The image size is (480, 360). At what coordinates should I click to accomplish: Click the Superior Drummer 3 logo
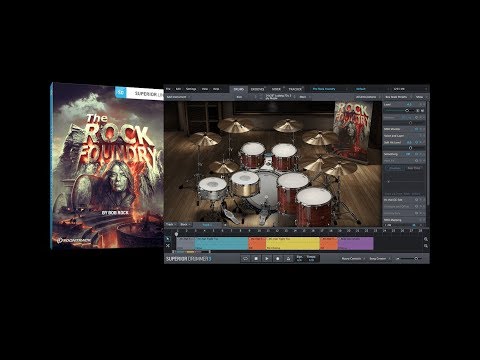(188, 259)
